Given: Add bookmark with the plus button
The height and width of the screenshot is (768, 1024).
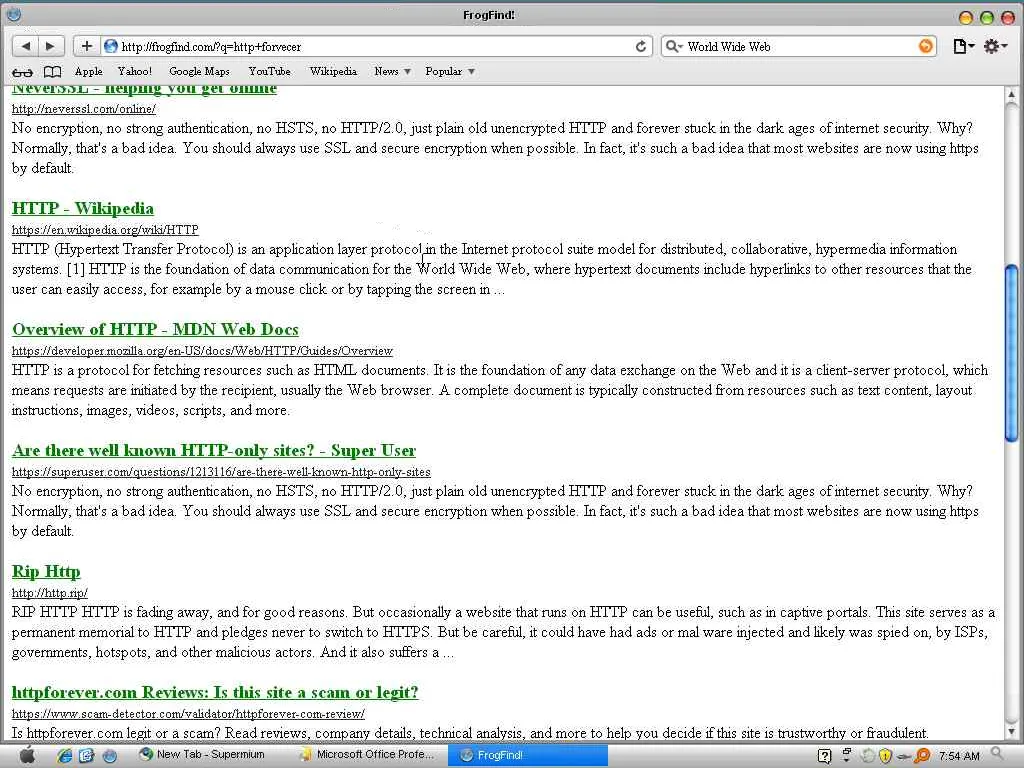Looking at the screenshot, I should (86, 46).
